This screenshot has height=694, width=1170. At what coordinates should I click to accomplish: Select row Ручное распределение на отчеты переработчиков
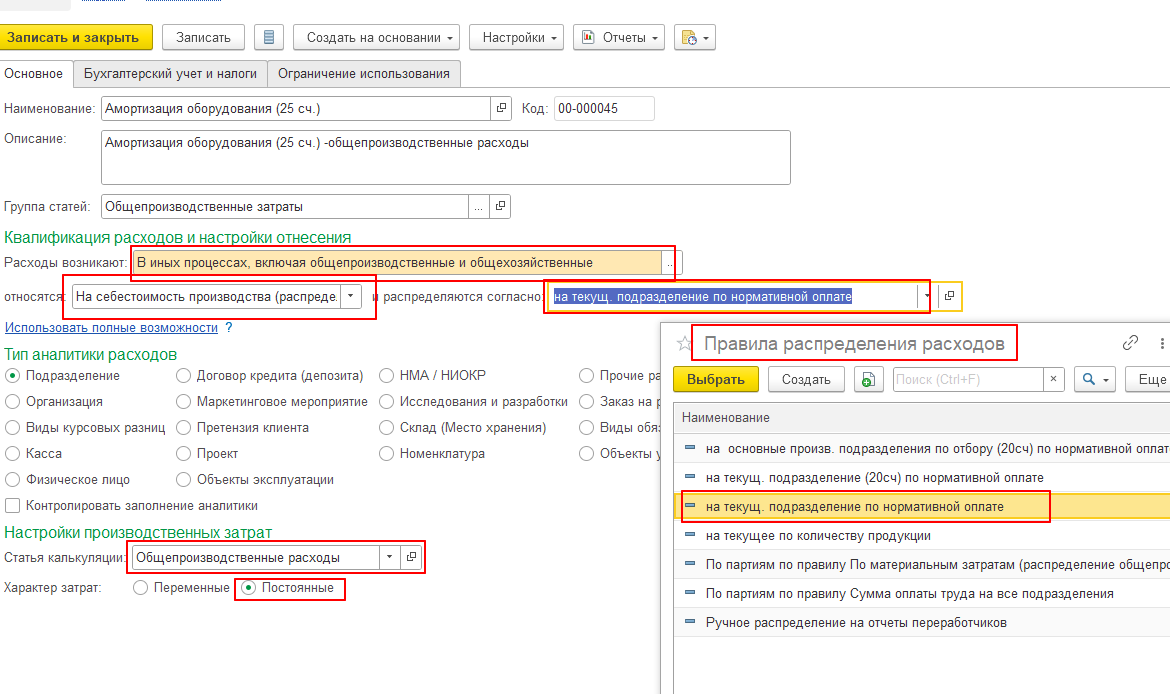(922, 623)
